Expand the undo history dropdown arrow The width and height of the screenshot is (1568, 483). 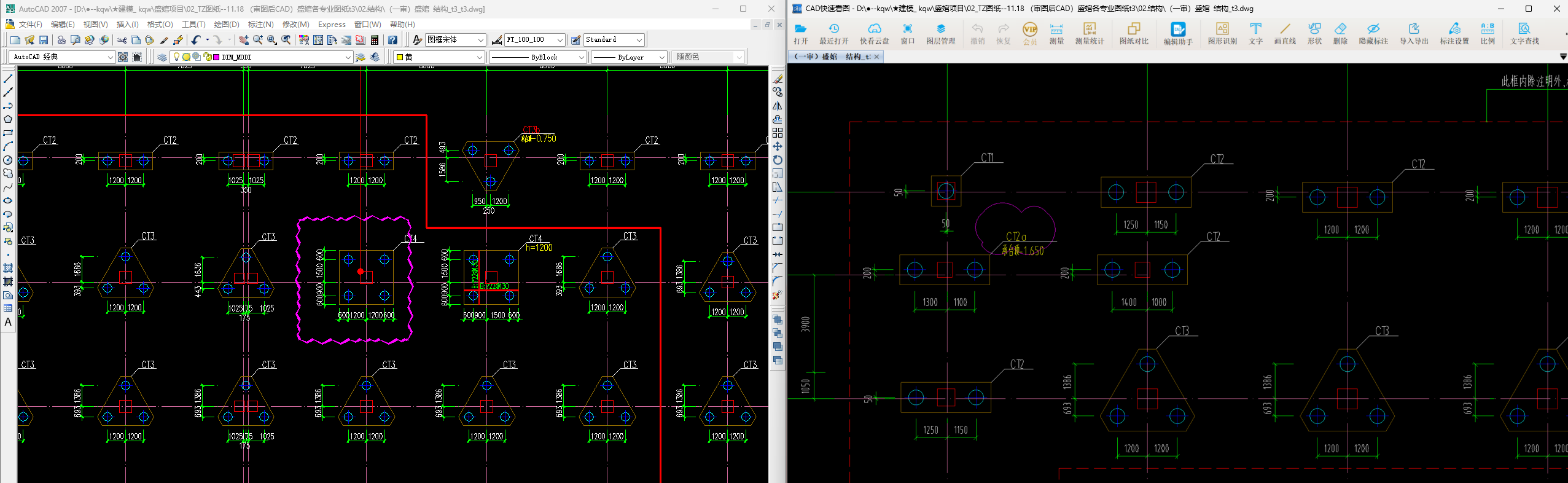tap(207, 40)
